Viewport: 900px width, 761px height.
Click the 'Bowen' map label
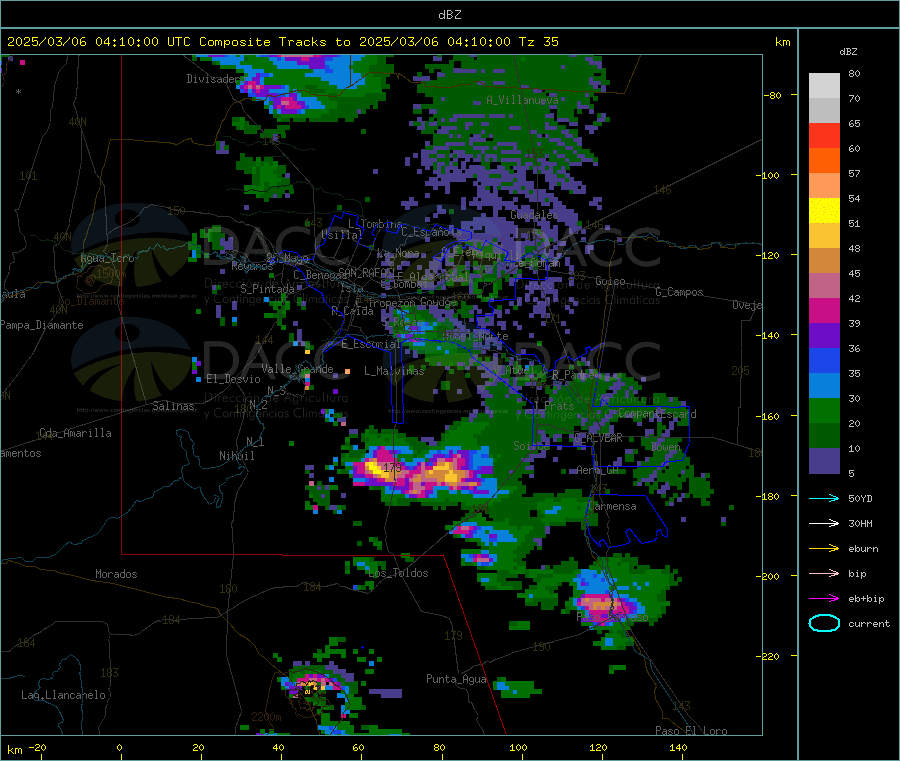click(666, 446)
